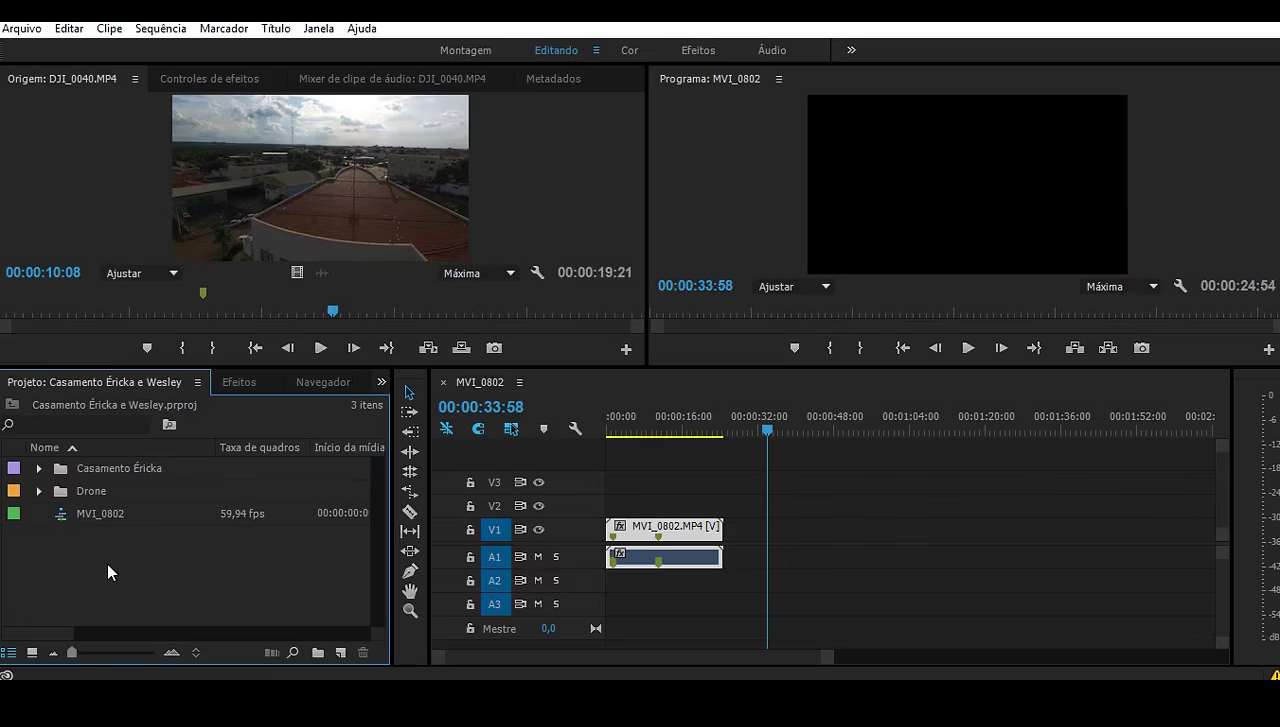This screenshot has height=727, width=1280.
Task: Toggle Linked Selection in the timeline
Action: (511, 429)
